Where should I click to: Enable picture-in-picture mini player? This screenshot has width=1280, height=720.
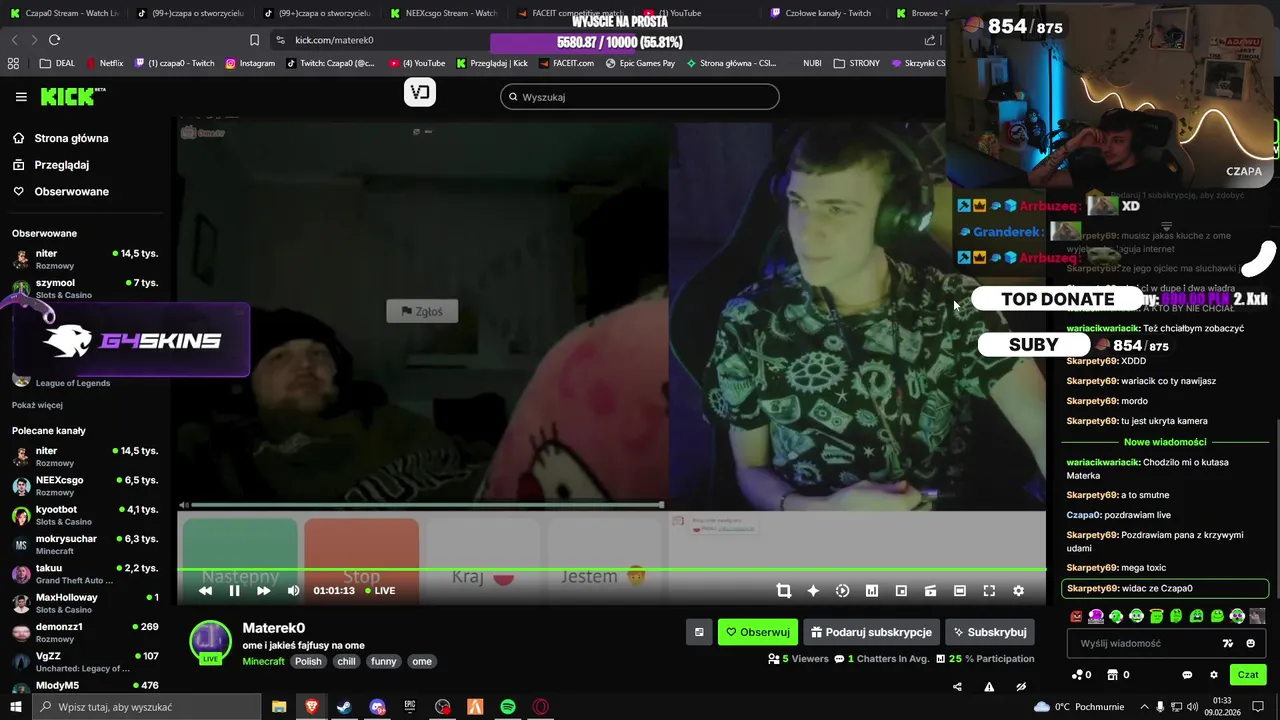[901, 591]
